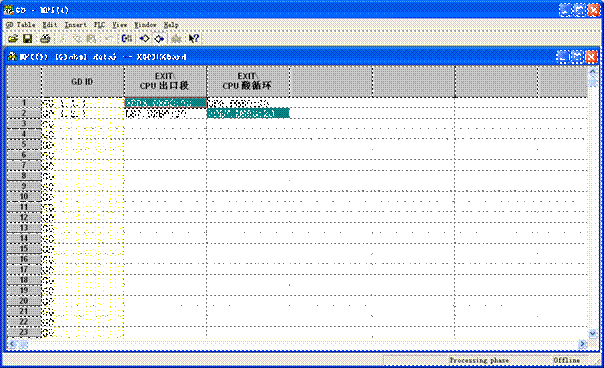This screenshot has height=368, width=604.
Task: Click the grayed Cut scissors icon
Action: (x=63, y=39)
